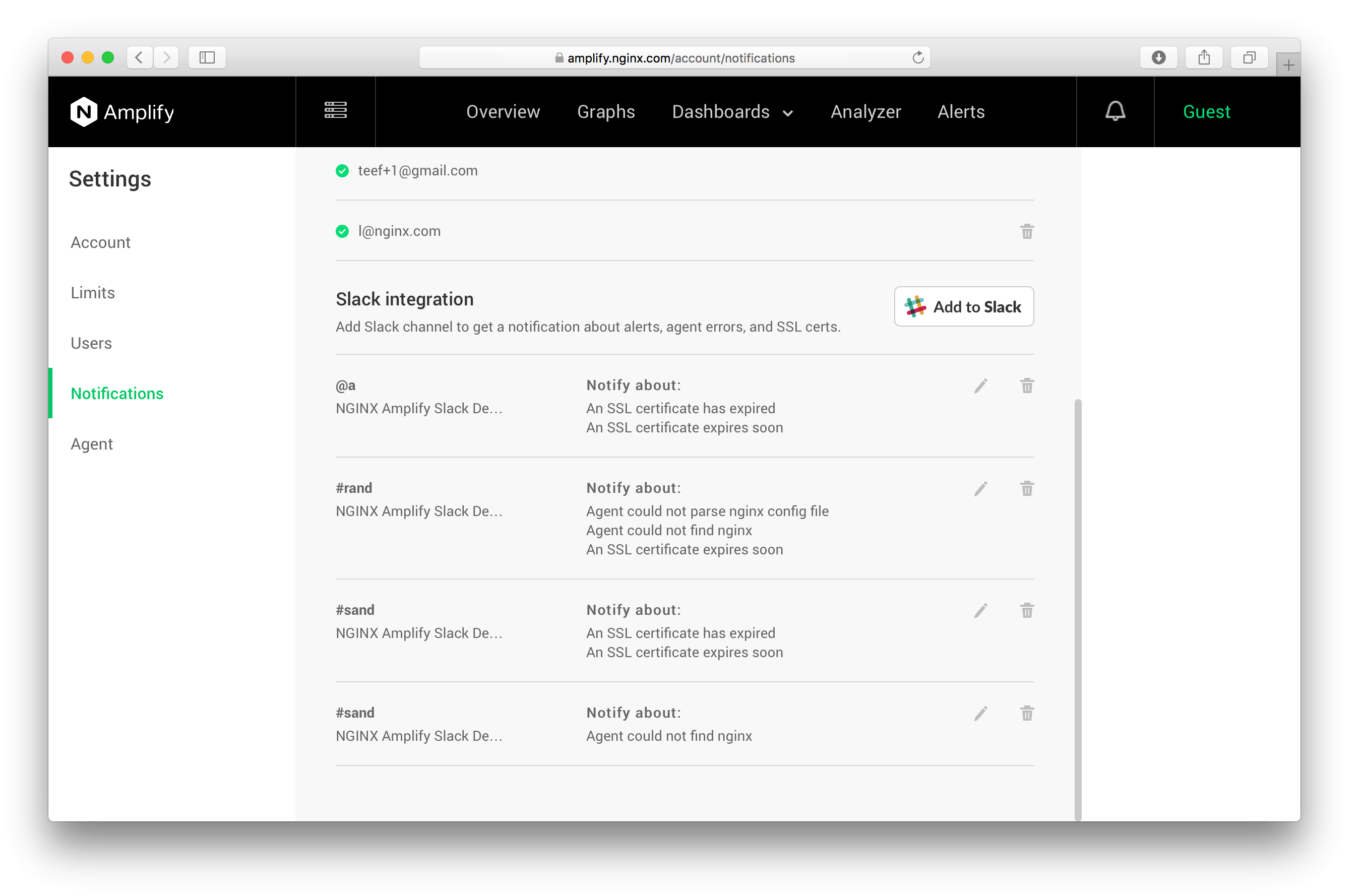Open the inventory list icon in header
The width and height of the screenshot is (1365, 896).
coord(336,110)
